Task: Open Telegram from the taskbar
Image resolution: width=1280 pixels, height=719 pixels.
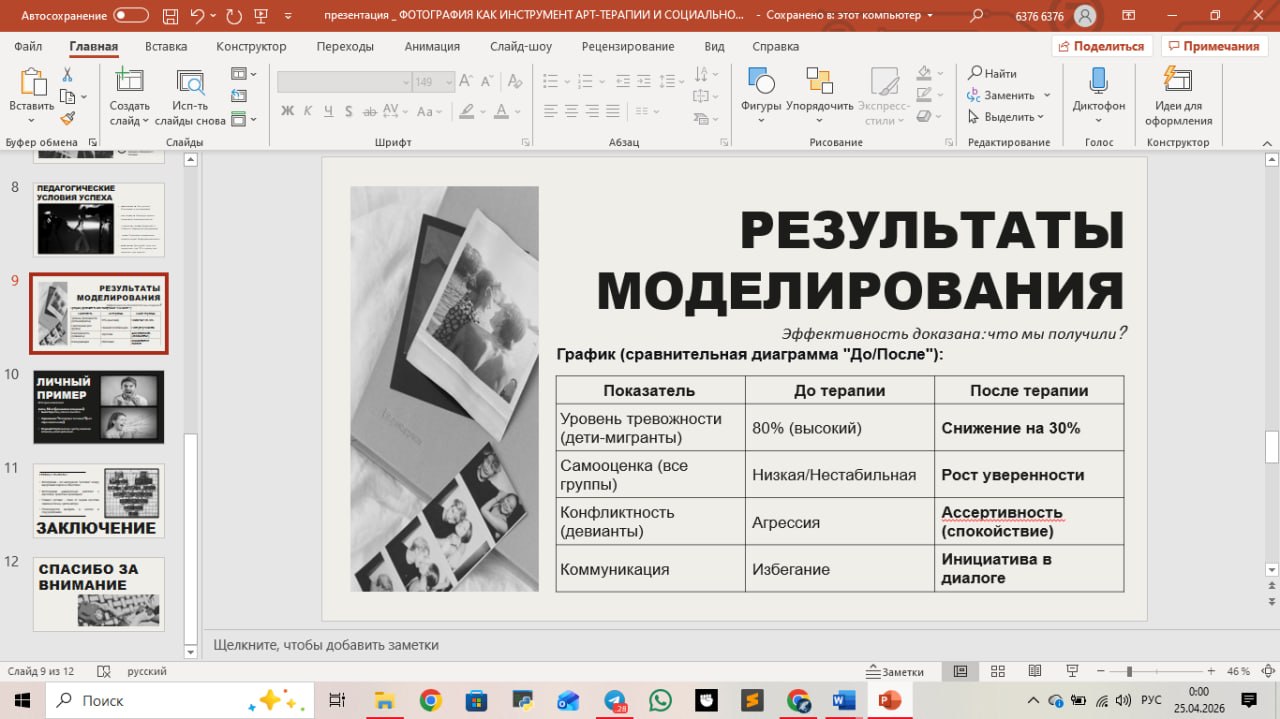Action: [x=615, y=700]
